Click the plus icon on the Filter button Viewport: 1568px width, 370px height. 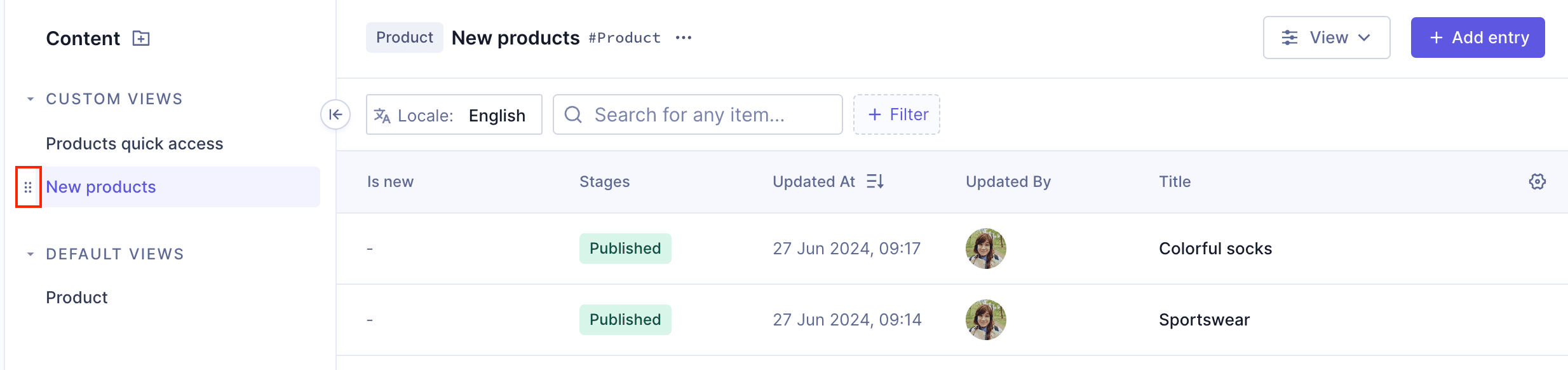(875, 114)
